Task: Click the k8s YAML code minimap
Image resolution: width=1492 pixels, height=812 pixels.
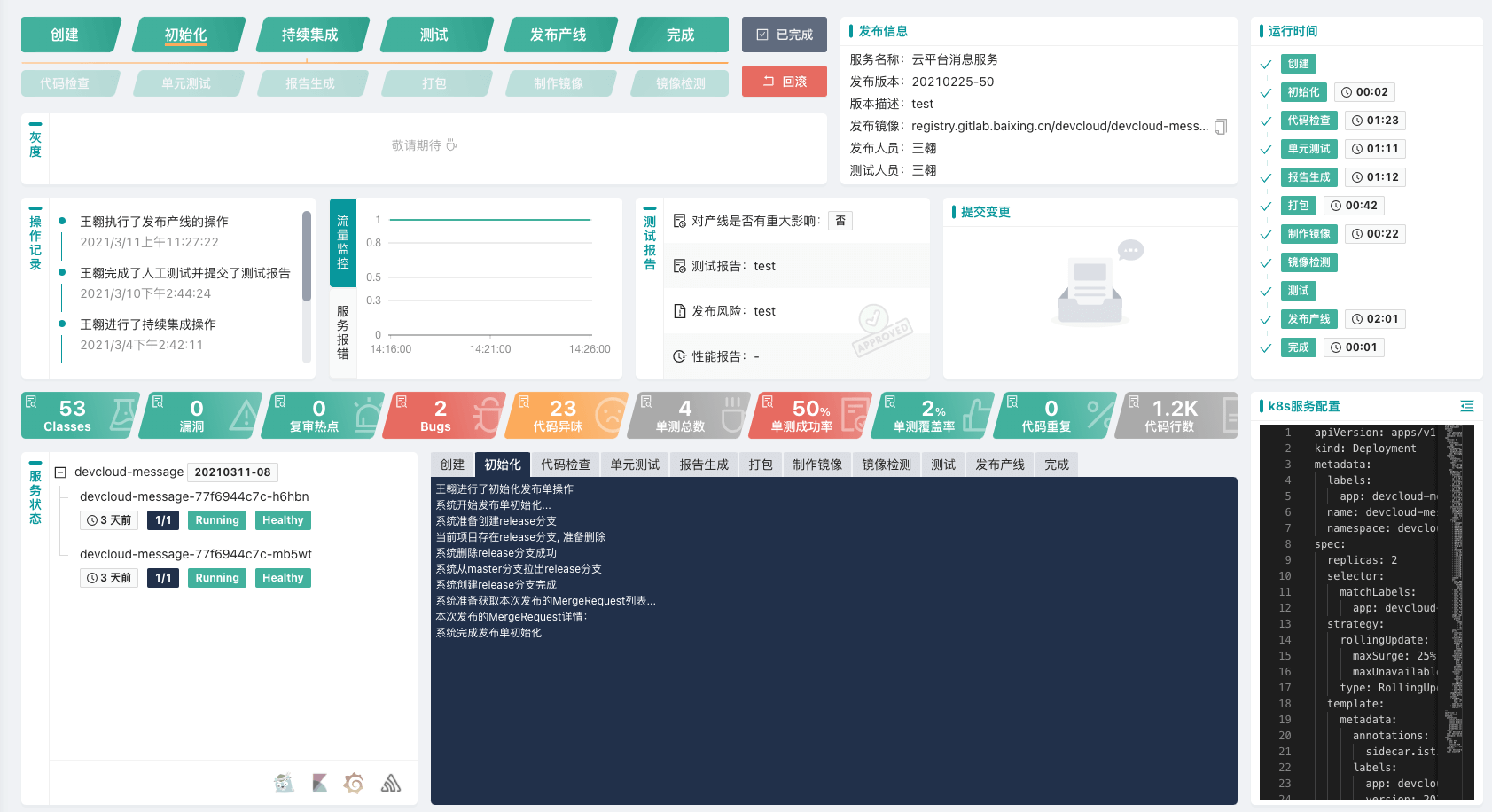Action: pyautogui.click(x=1455, y=589)
